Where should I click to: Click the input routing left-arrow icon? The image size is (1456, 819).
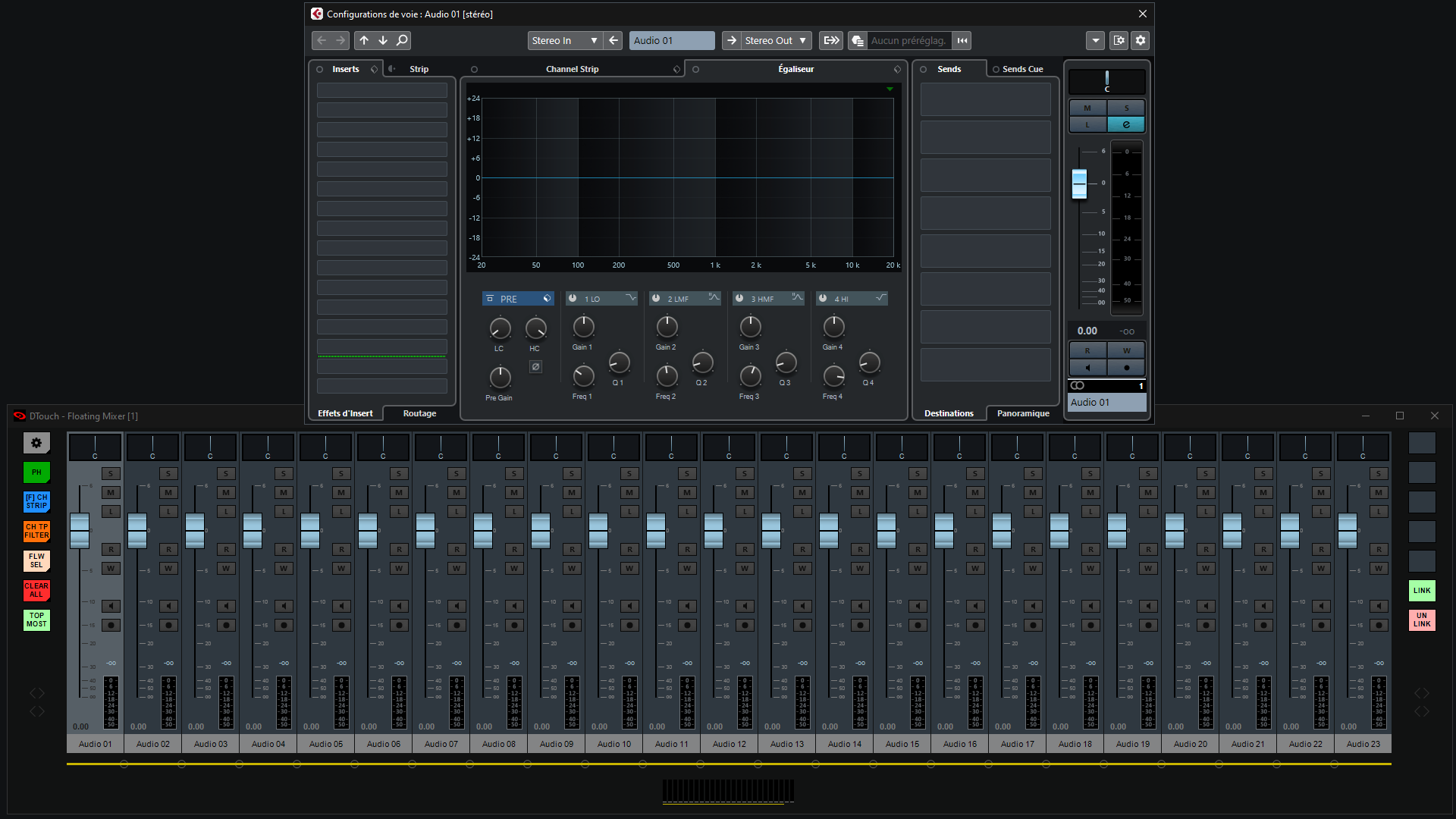[x=613, y=40]
